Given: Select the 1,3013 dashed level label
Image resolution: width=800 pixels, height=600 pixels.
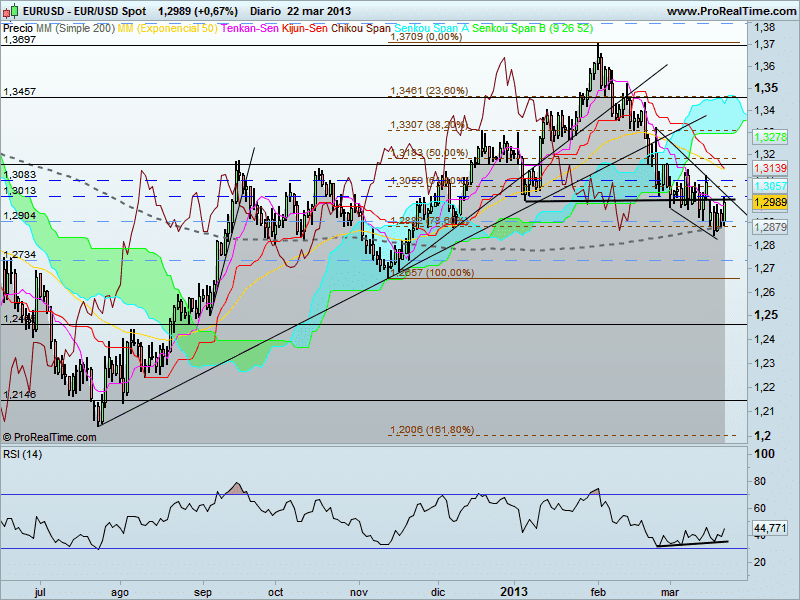Looking at the screenshot, I should [x=19, y=191].
